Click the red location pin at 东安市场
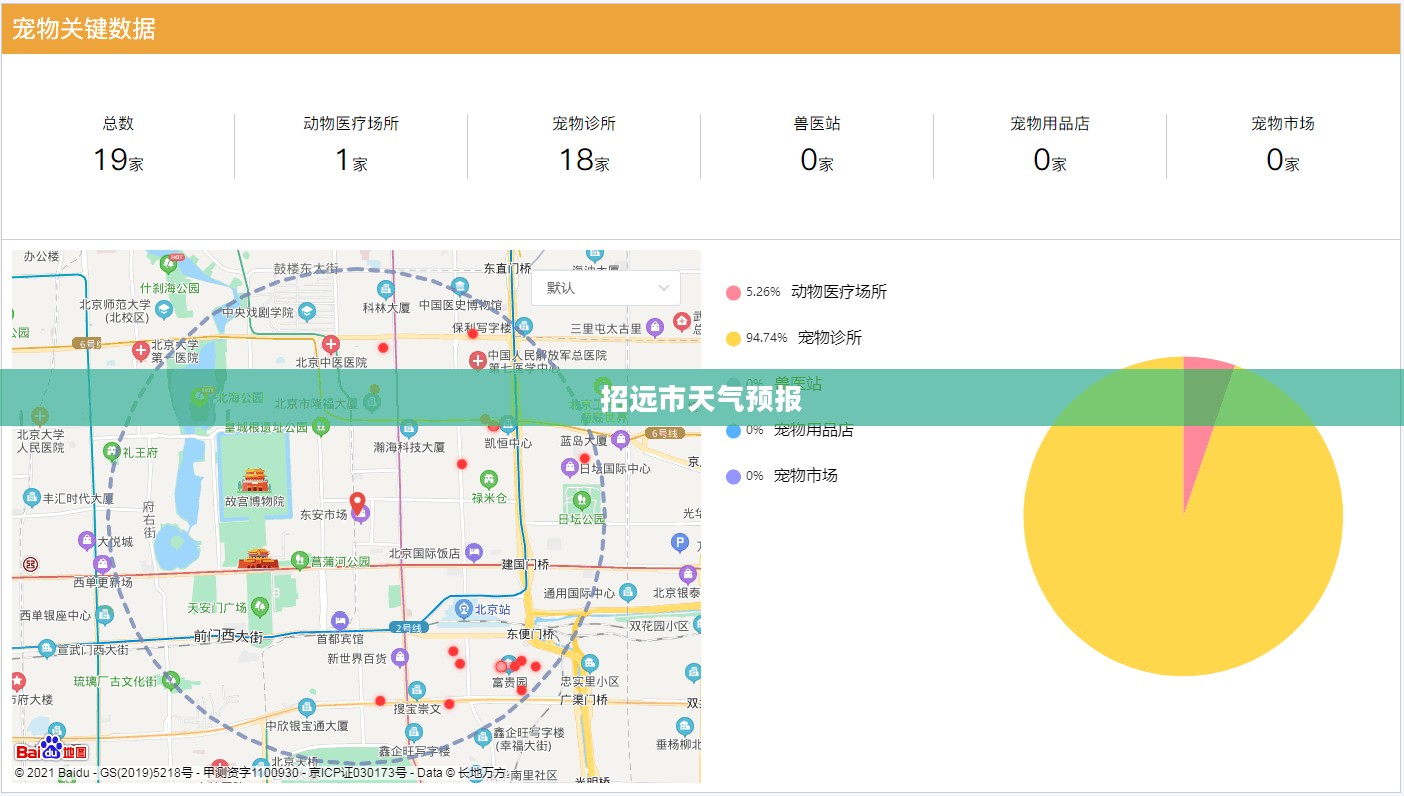The width and height of the screenshot is (1404, 796). [357, 503]
